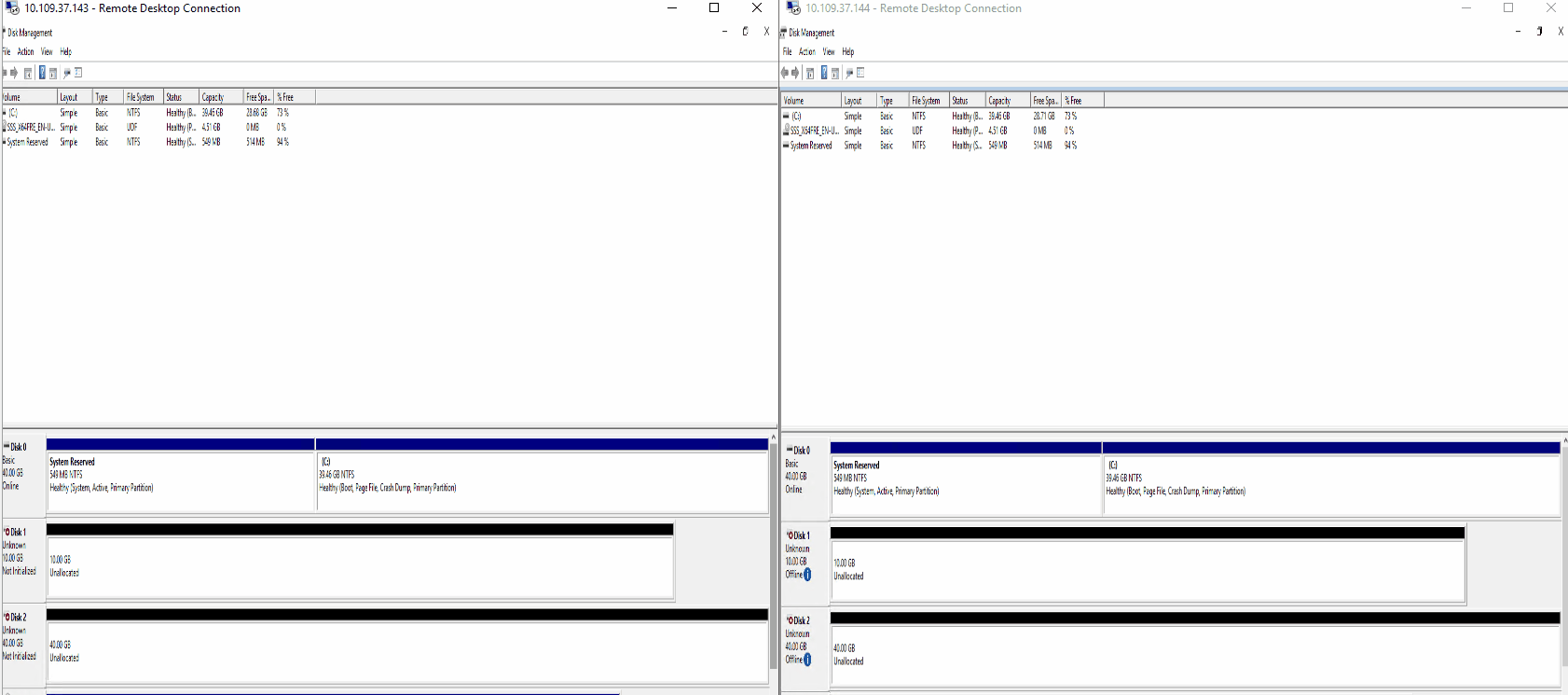Click the Help icon in the left window toolbar
This screenshot has width=1568, height=695.
tap(42, 73)
